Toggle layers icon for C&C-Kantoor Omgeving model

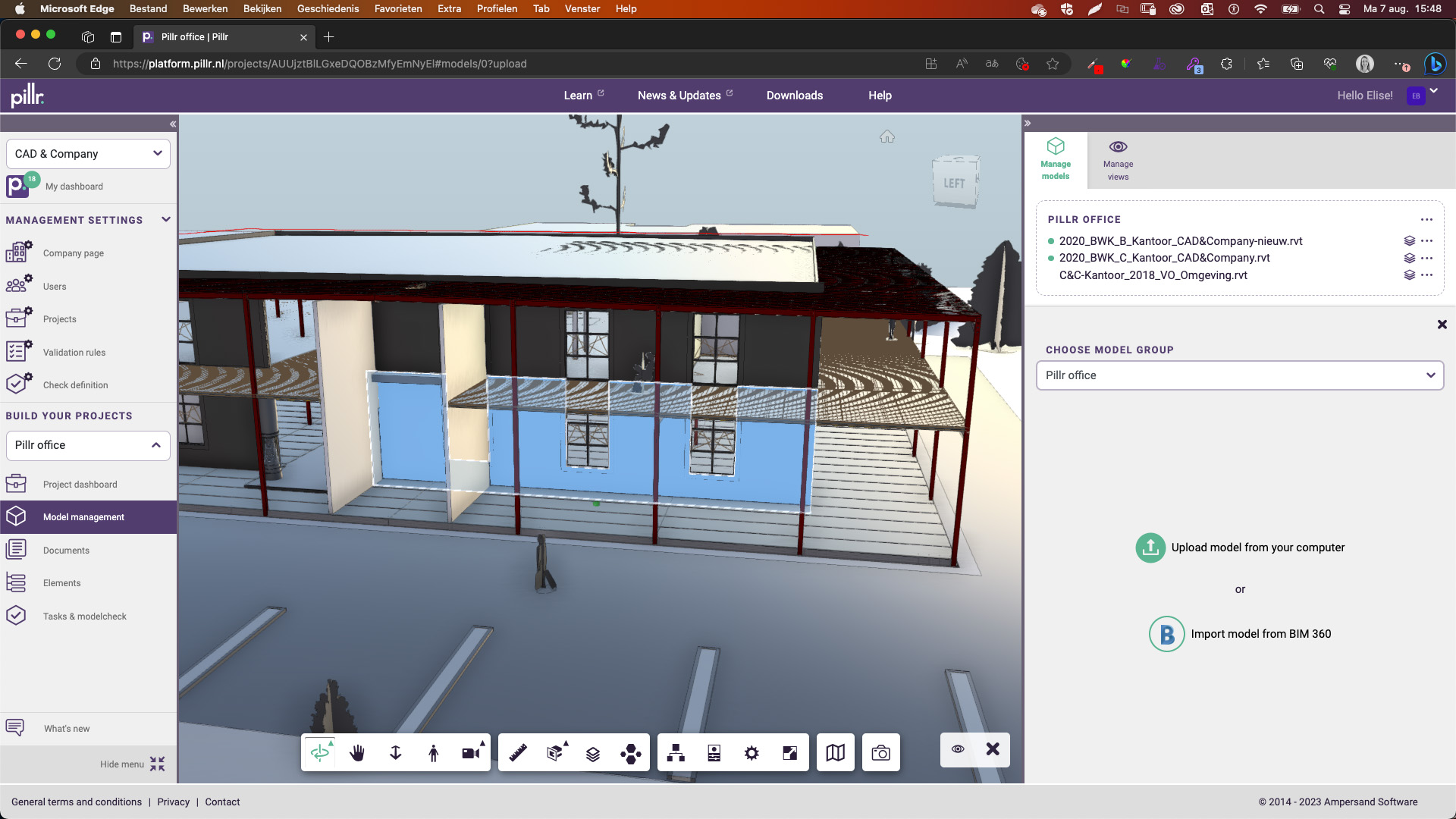pyautogui.click(x=1410, y=275)
